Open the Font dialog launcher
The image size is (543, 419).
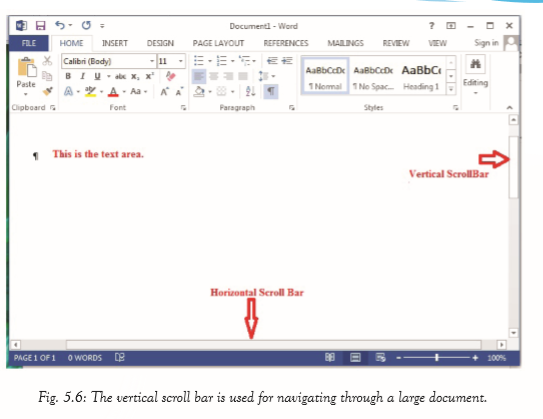point(183,108)
